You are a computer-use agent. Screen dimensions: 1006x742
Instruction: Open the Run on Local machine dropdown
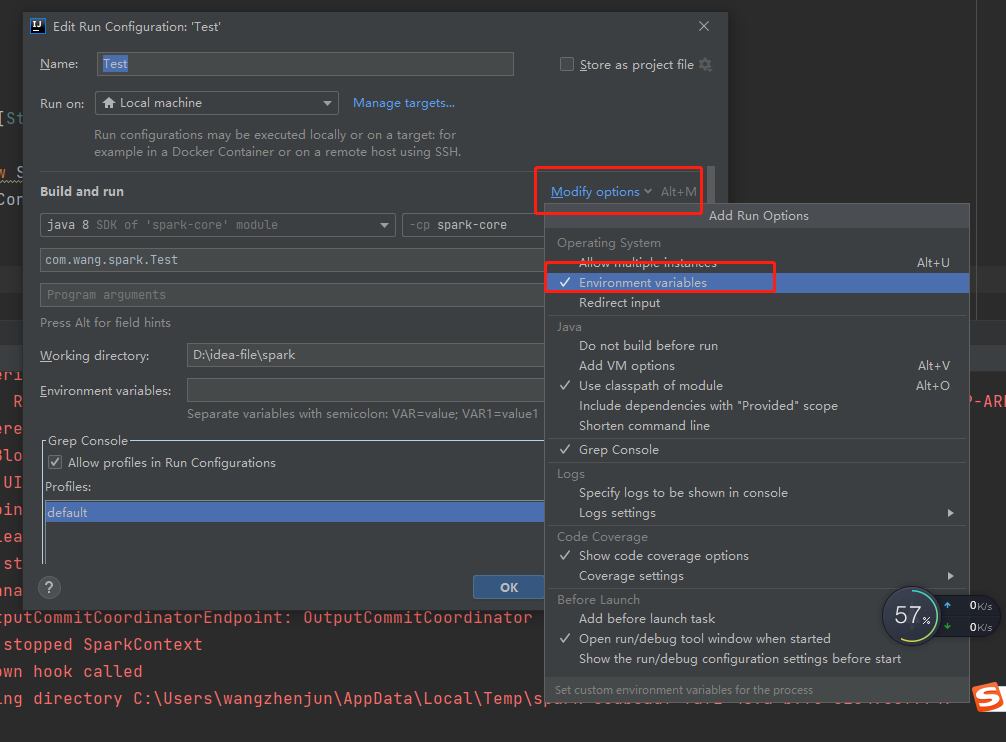pos(217,103)
